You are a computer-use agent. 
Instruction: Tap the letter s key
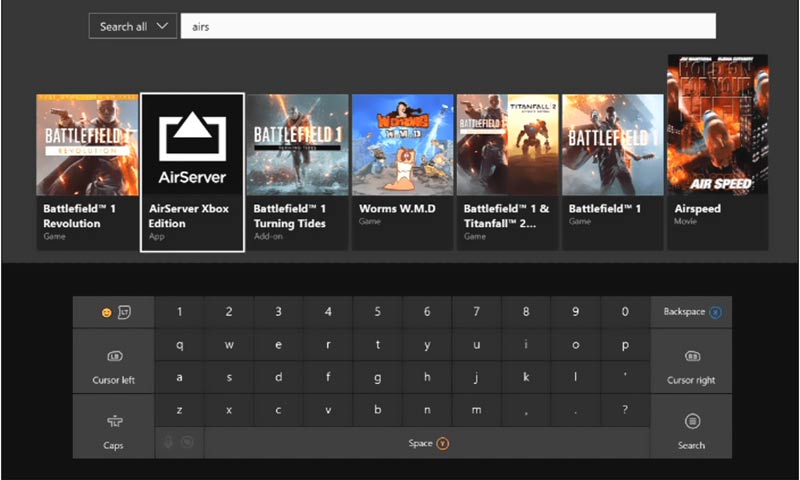click(229, 377)
